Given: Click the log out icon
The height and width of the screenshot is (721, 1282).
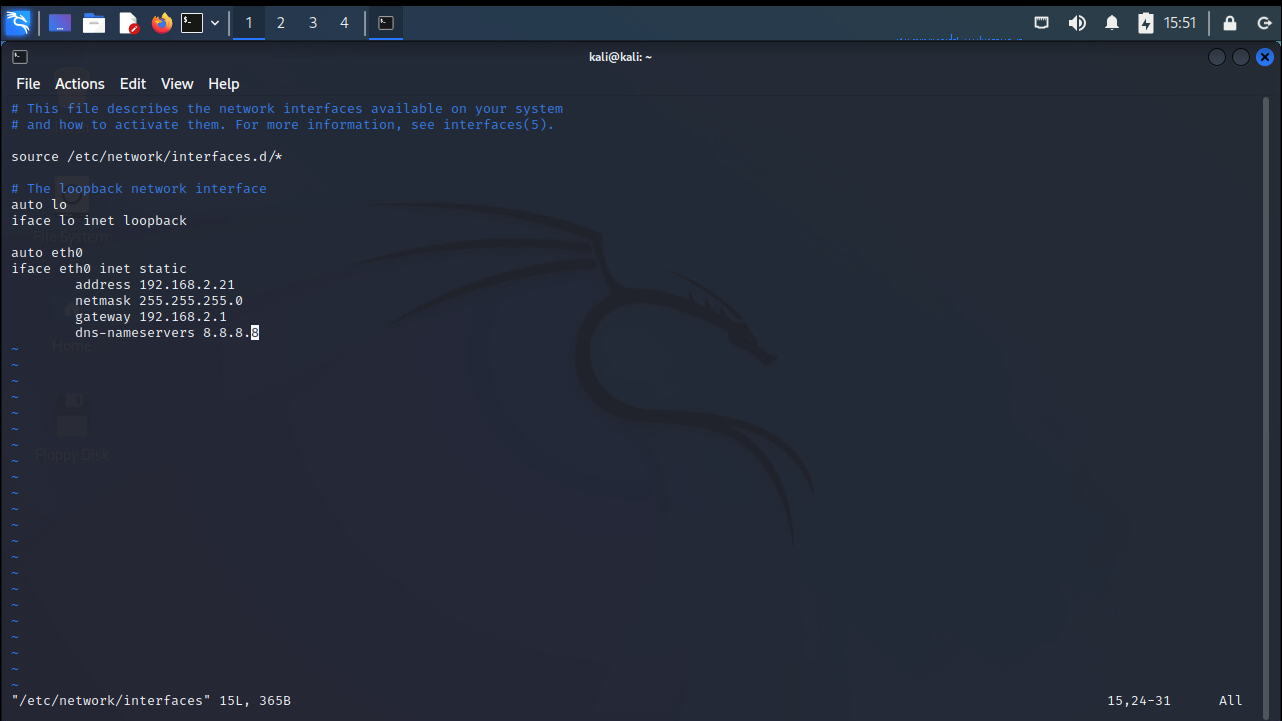Looking at the screenshot, I should (1264, 22).
